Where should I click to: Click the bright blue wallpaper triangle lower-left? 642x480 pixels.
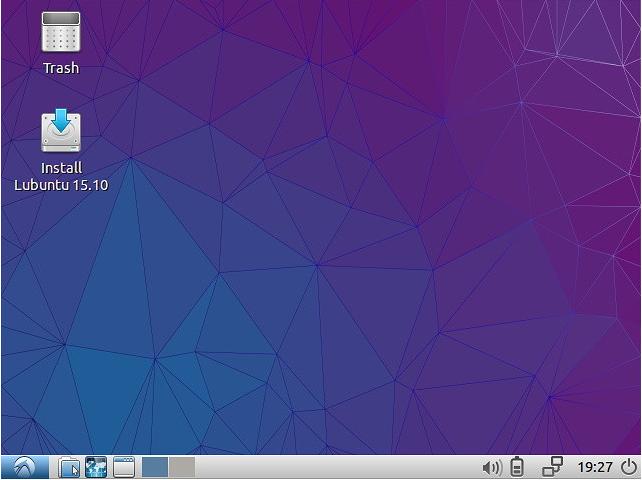(x=100, y=380)
